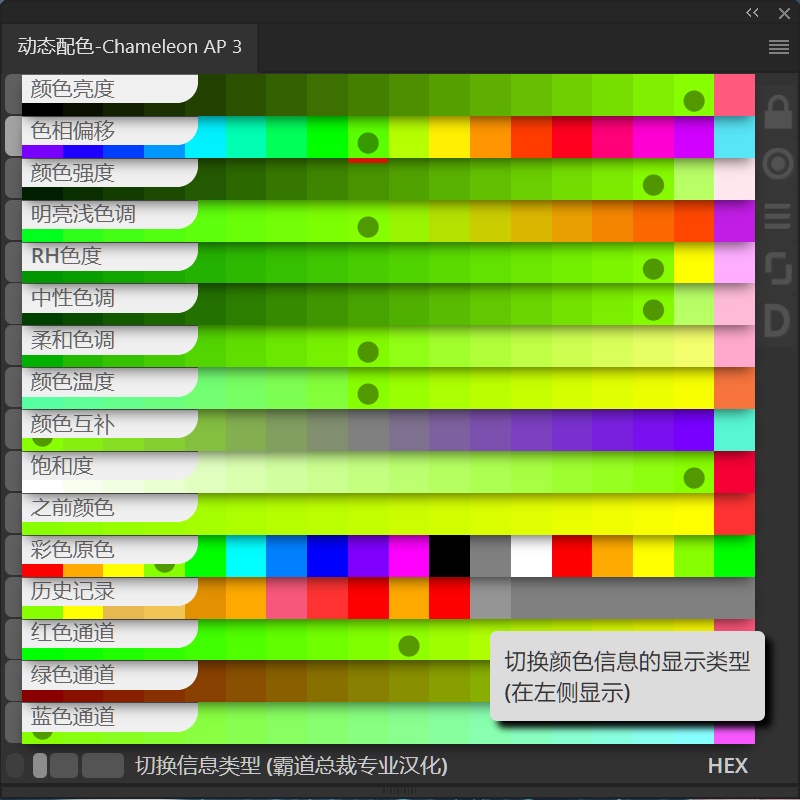Click the three-lines icon in right sidebar
The width and height of the screenshot is (800, 800).
click(x=778, y=216)
